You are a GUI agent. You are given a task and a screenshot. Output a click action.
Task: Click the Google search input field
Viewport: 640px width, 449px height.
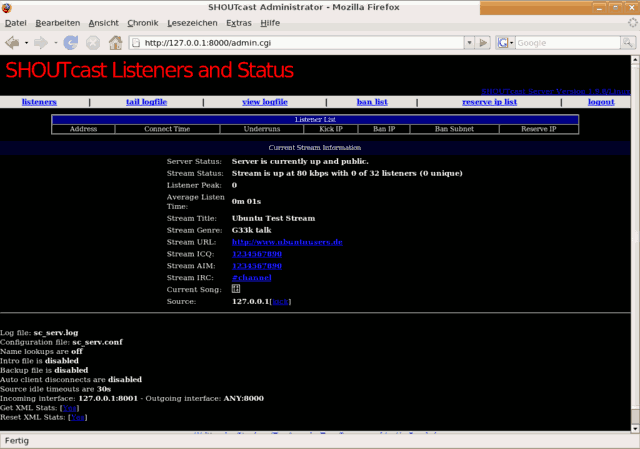(x=567, y=43)
